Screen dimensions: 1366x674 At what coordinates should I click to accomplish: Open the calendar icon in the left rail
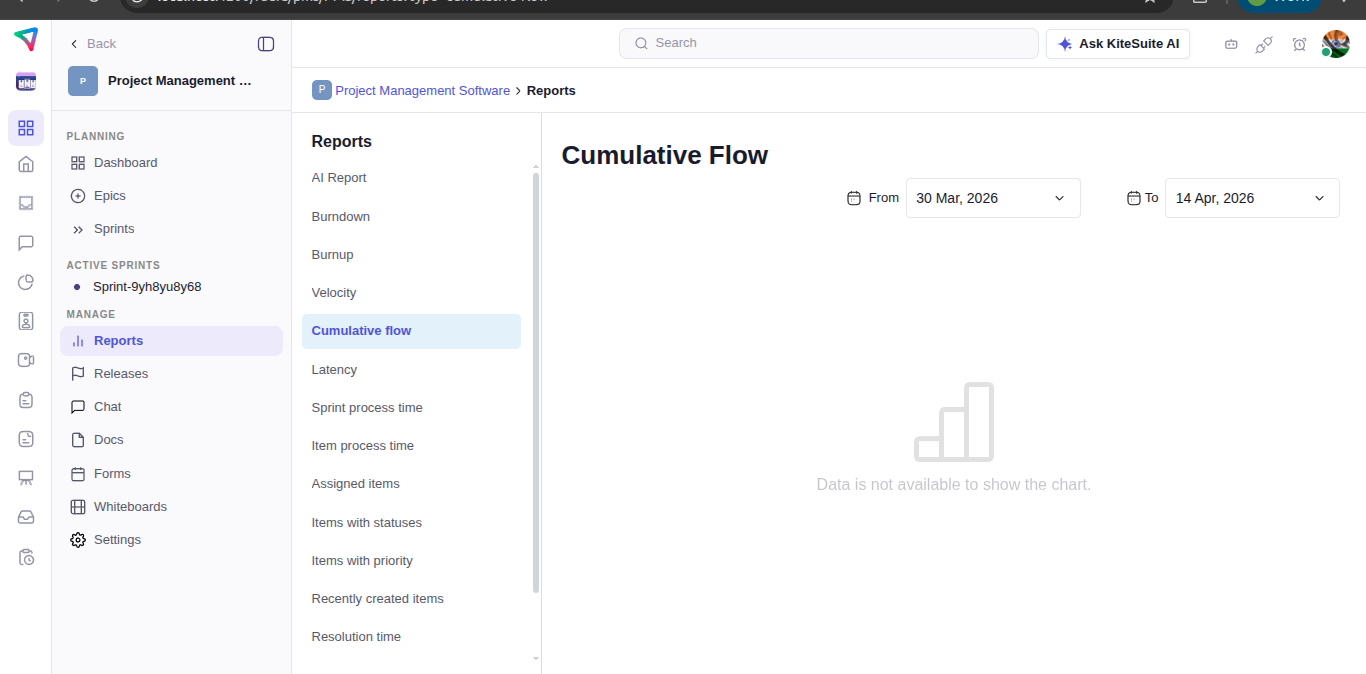[x=26, y=82]
